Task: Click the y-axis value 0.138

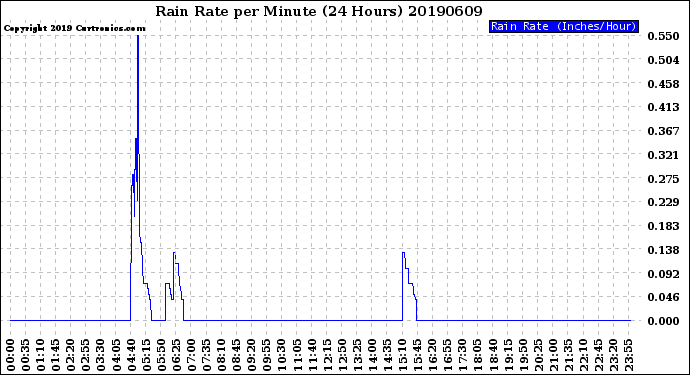Action: pos(663,250)
